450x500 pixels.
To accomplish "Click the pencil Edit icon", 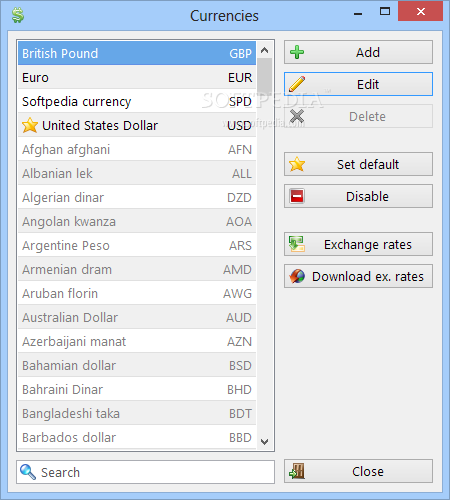I will pos(297,84).
